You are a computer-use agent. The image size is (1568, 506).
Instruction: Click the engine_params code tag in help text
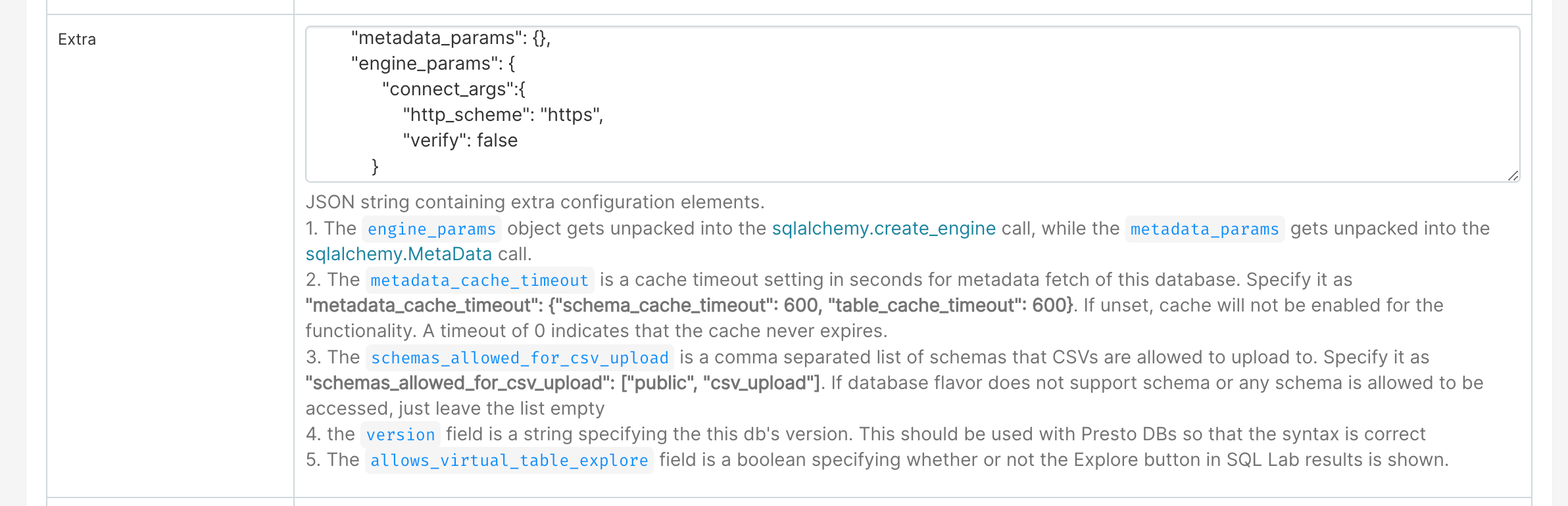point(431,229)
